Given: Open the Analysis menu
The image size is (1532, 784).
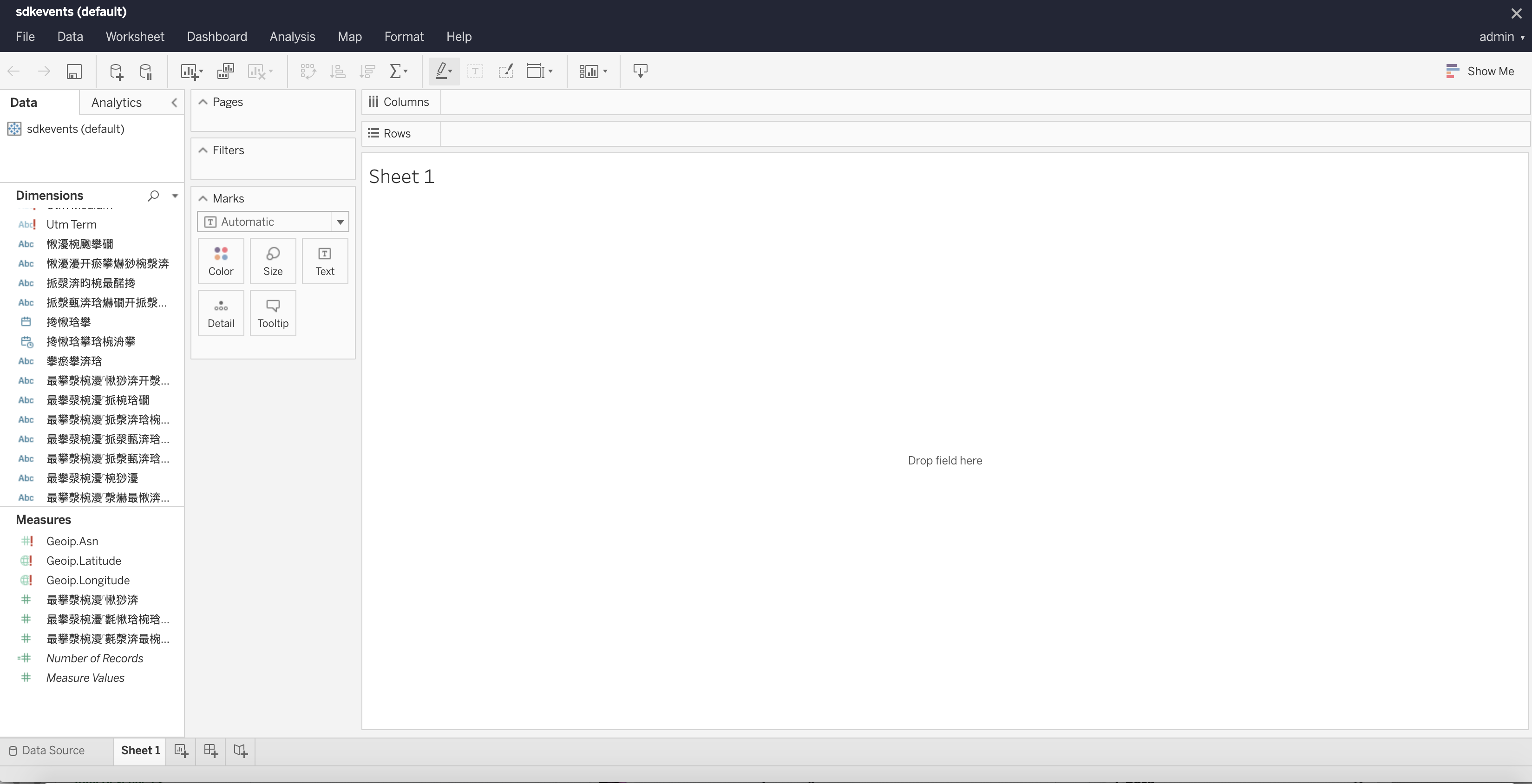Looking at the screenshot, I should coord(292,36).
